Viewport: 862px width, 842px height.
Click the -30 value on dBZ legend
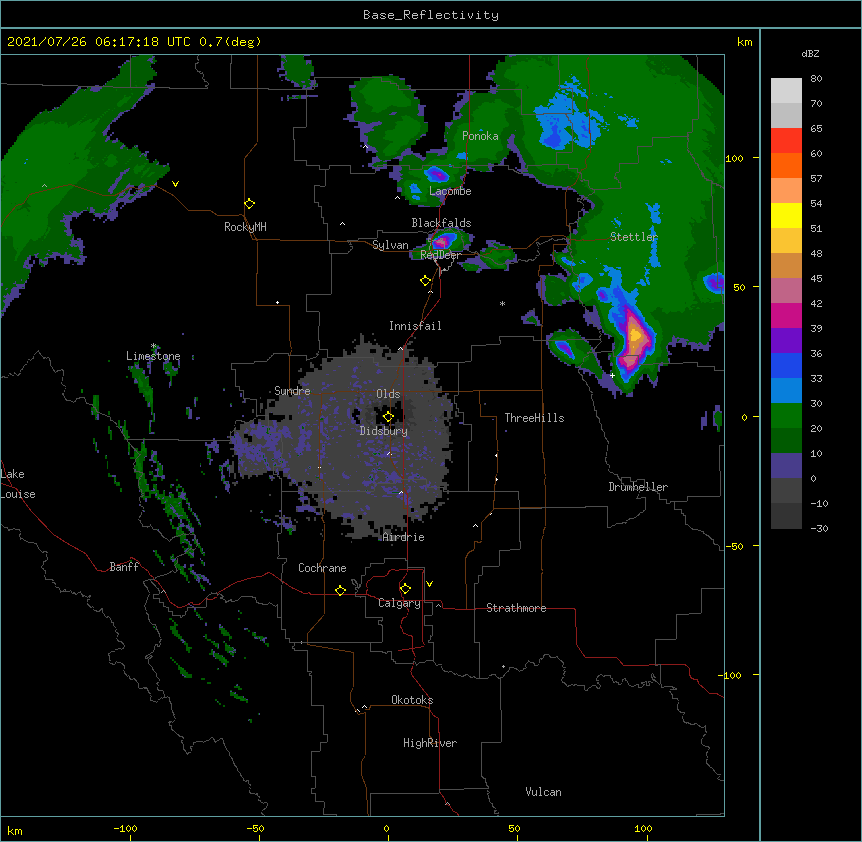click(x=819, y=528)
